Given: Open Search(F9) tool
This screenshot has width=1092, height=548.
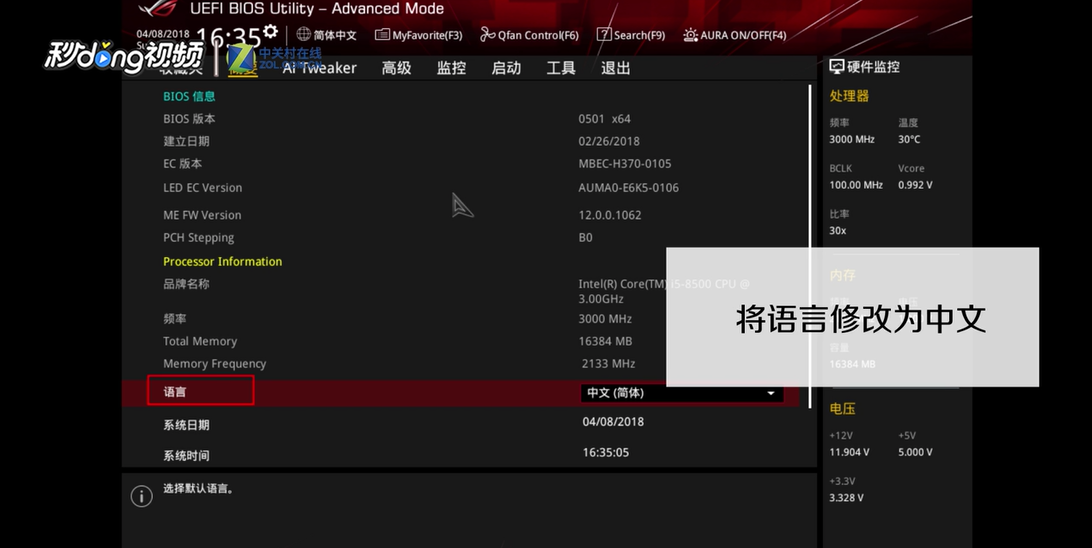Looking at the screenshot, I should pyautogui.click(x=631, y=35).
